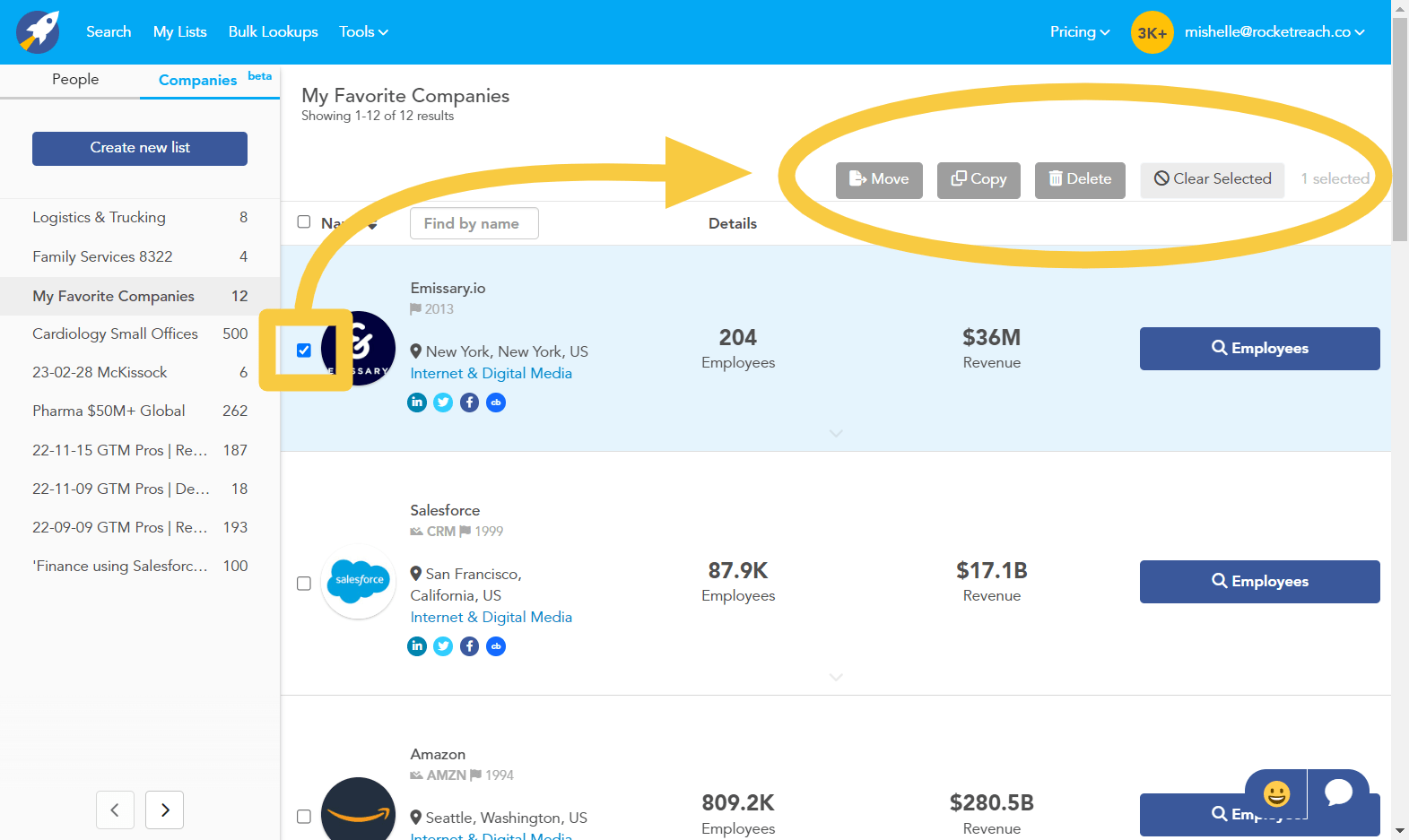Open Emissary.io LinkedIn icon
This screenshot has width=1409, height=840.
(417, 403)
